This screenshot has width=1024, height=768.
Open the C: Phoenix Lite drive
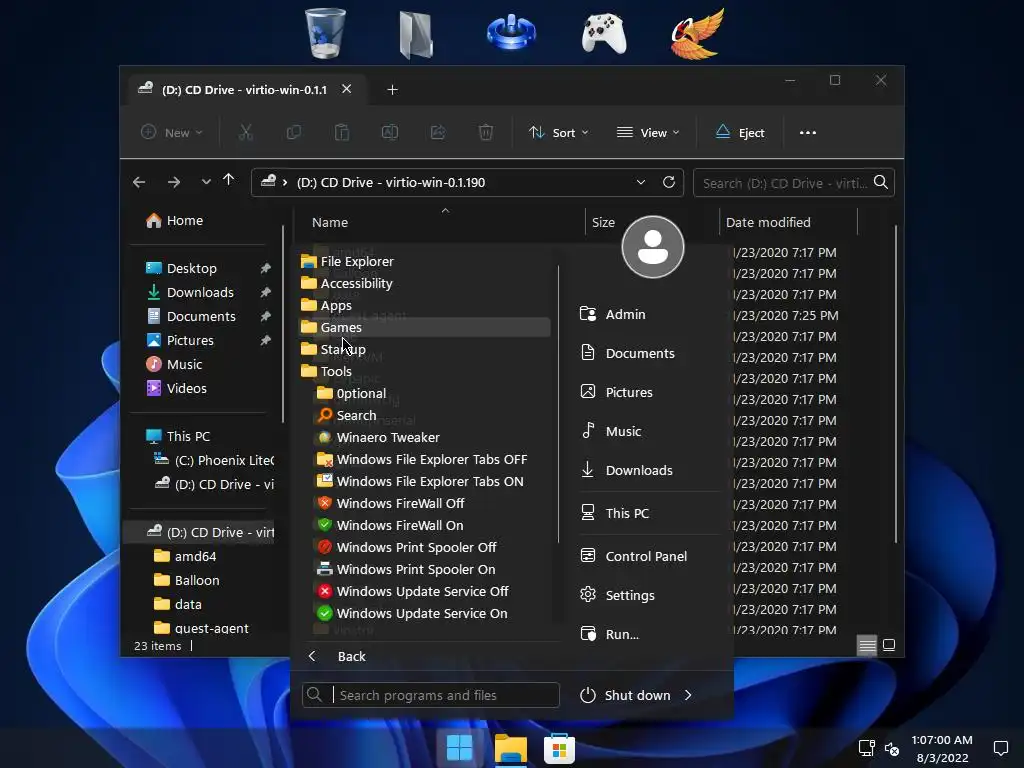[x=213, y=460]
